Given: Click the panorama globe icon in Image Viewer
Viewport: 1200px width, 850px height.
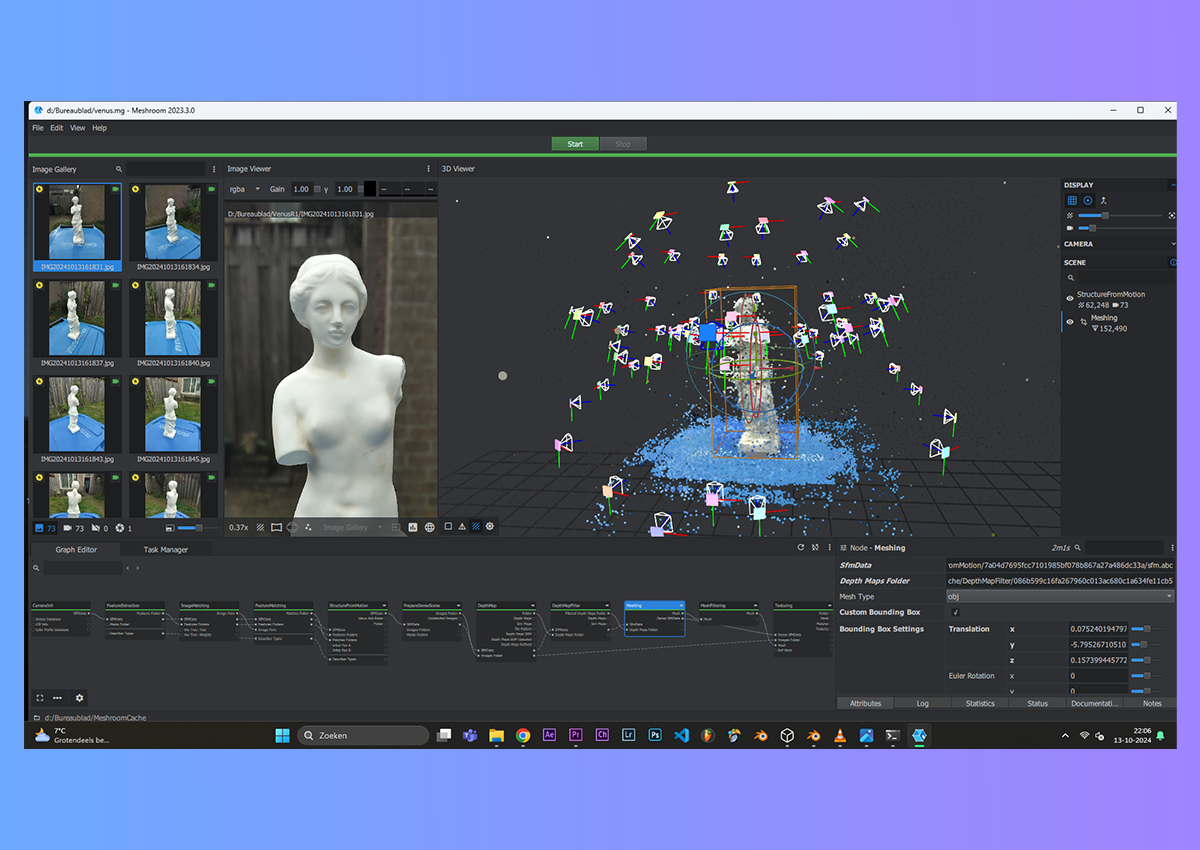Looking at the screenshot, I should point(429,527).
